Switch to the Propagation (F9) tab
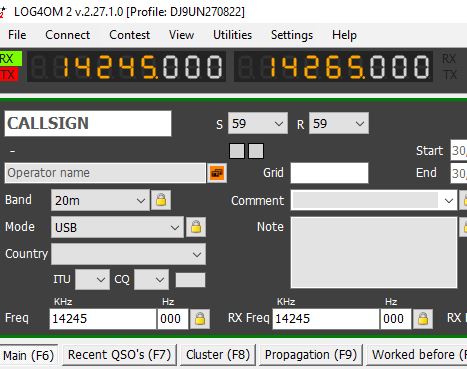This screenshot has width=467, height=369. [311, 355]
